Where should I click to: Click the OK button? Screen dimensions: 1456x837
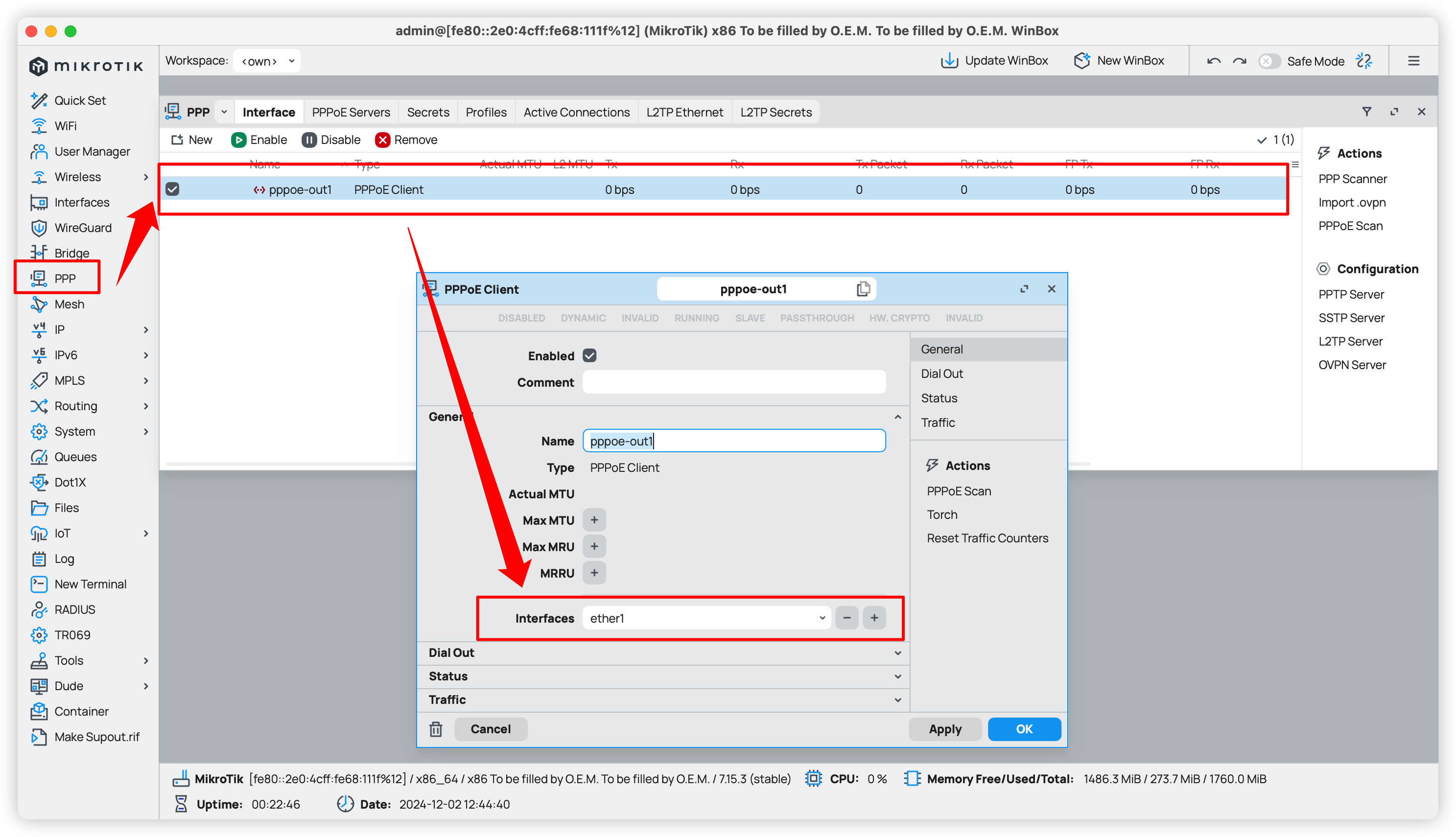click(x=1024, y=729)
